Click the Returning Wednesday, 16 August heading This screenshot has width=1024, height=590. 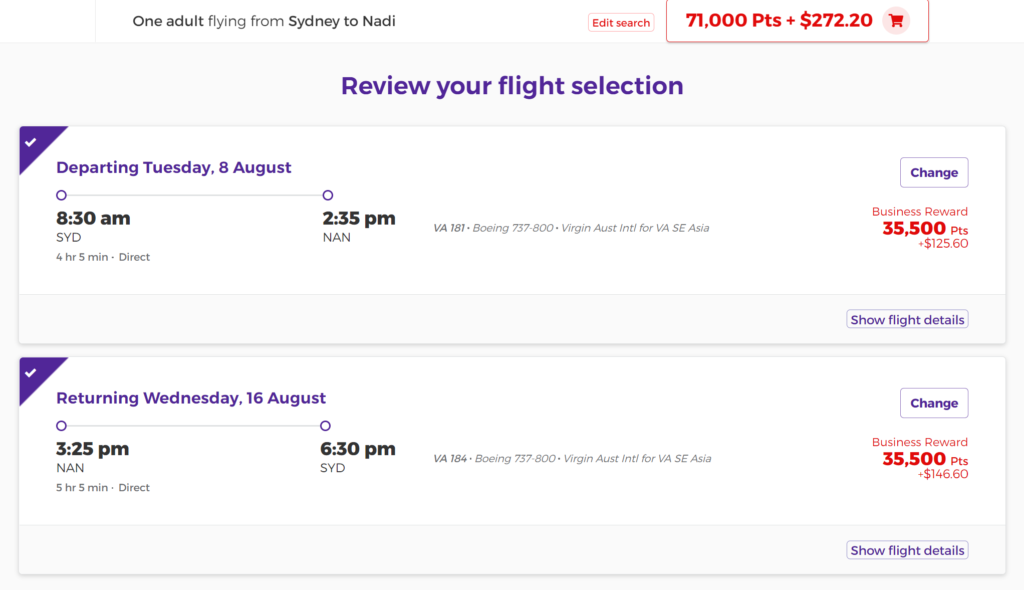click(x=191, y=398)
